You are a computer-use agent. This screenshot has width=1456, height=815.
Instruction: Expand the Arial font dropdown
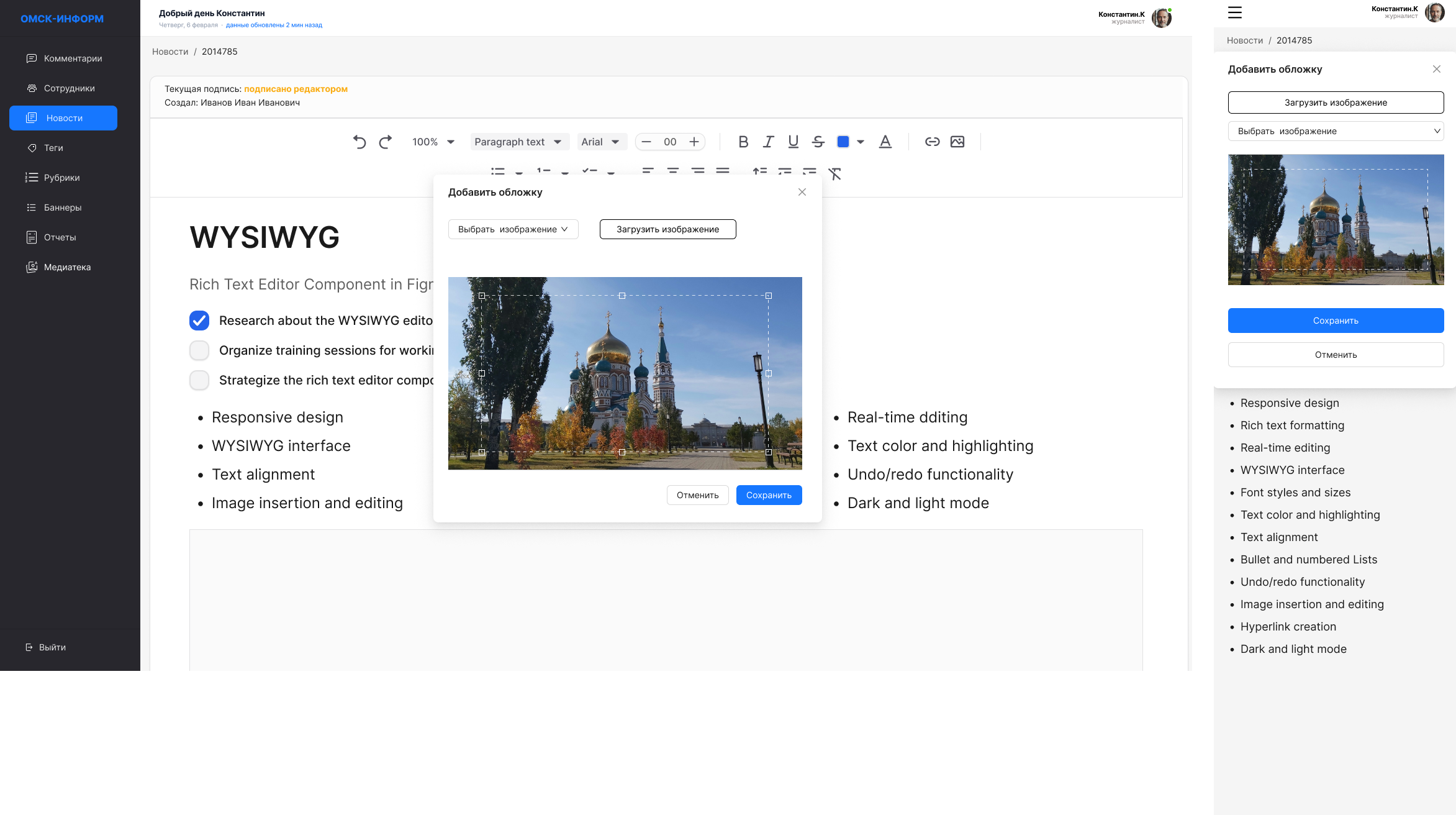(x=600, y=142)
